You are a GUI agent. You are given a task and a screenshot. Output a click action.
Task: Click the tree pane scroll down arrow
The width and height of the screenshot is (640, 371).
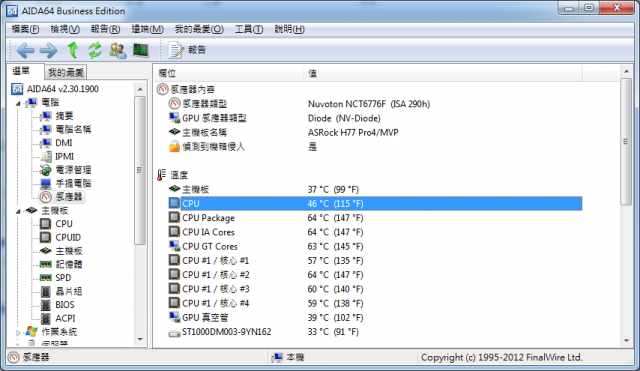140,339
